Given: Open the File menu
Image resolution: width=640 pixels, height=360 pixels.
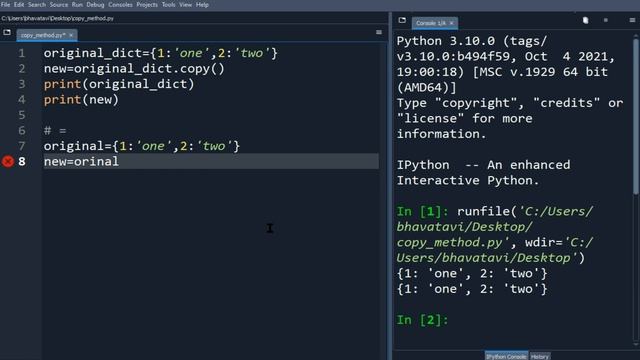Looking at the screenshot, I should coord(6,4).
